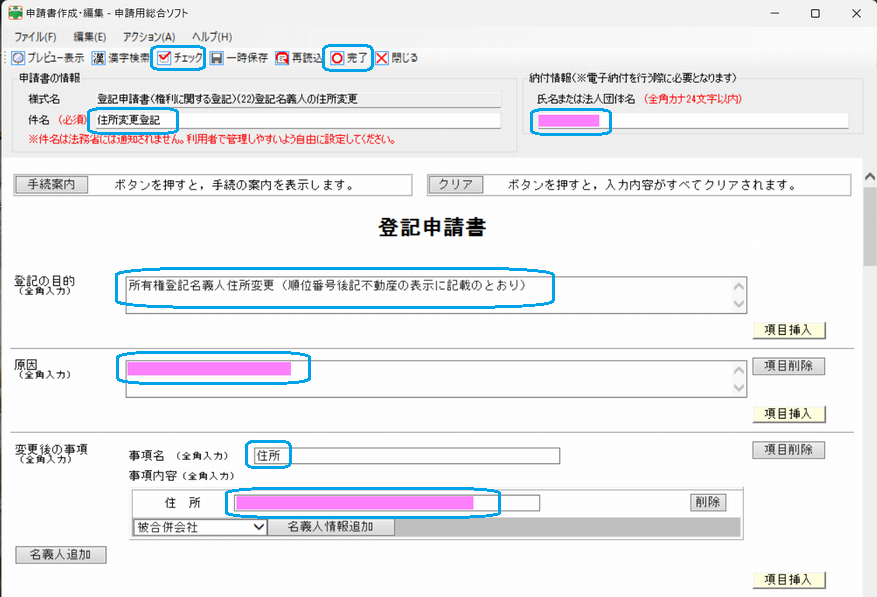The width and height of the screenshot is (877, 597).
Task: Expand the 被合併会社 dropdown list
Action: click(258, 526)
